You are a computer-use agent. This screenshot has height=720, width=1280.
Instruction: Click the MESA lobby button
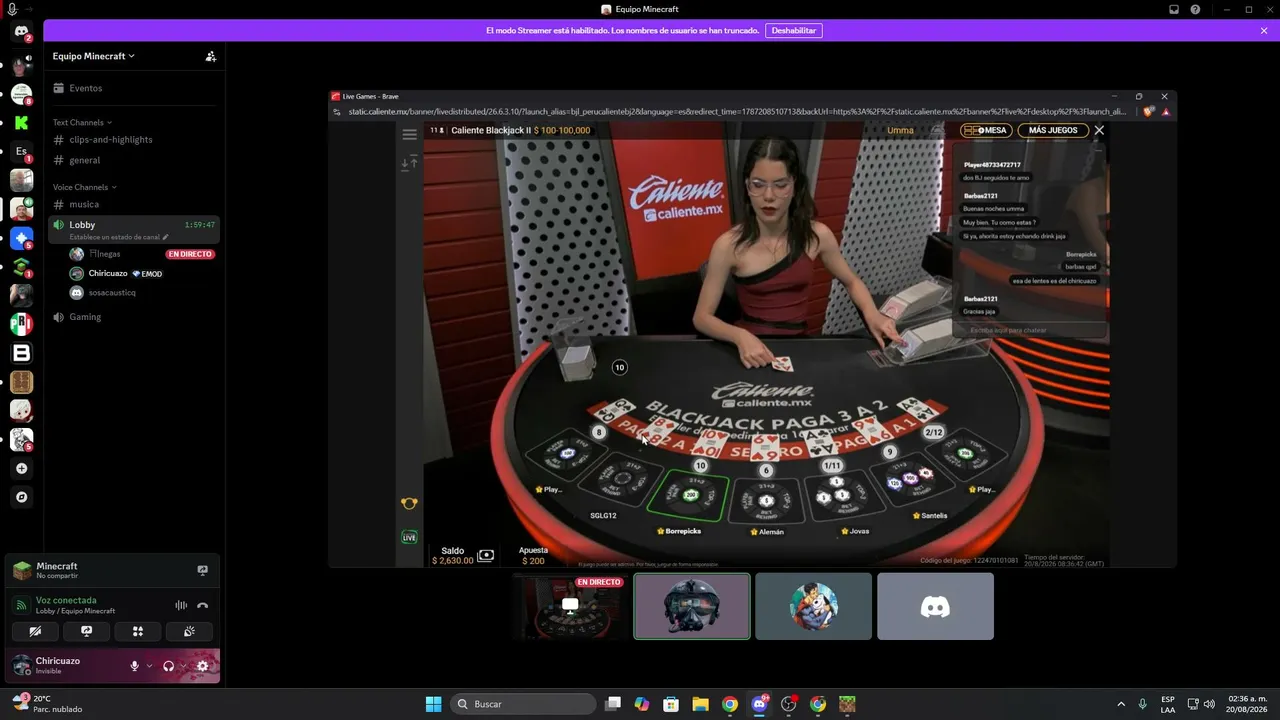click(x=985, y=130)
